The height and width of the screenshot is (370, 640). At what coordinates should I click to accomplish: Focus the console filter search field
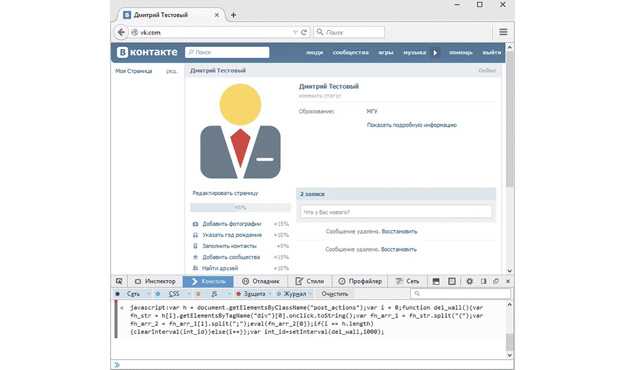(x=460, y=294)
